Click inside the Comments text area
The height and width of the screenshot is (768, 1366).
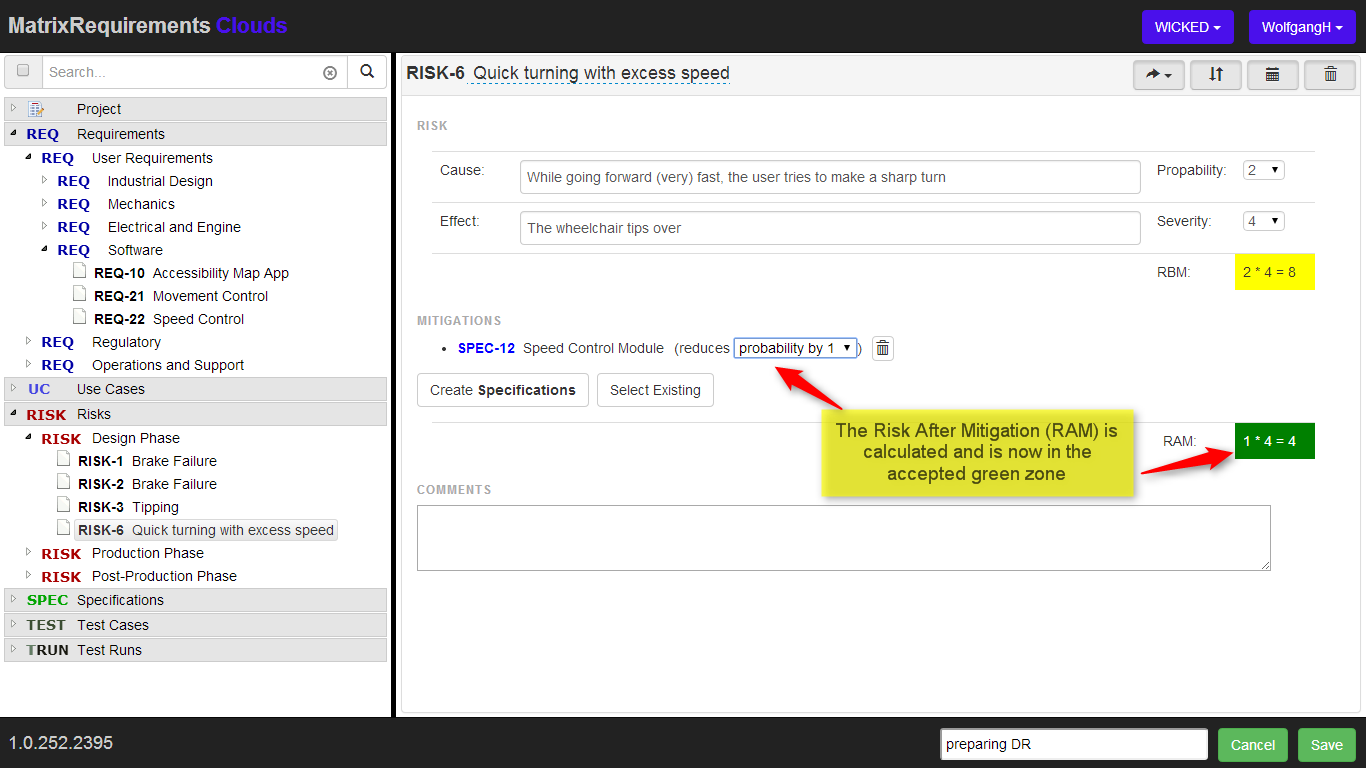click(x=844, y=538)
